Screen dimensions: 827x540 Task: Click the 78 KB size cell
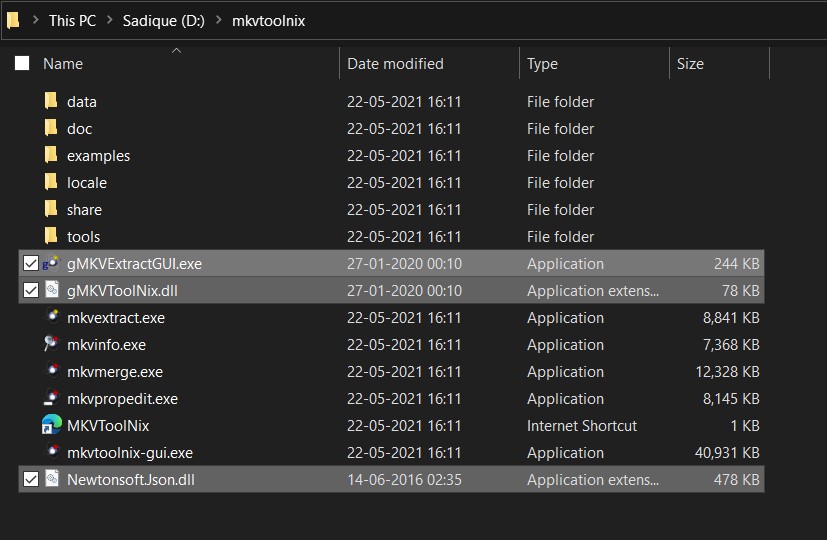pos(741,291)
